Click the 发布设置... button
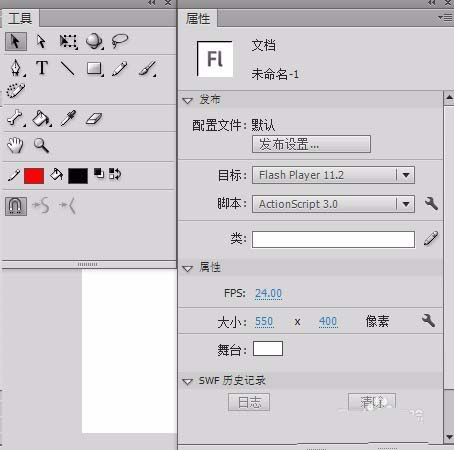 point(311,144)
